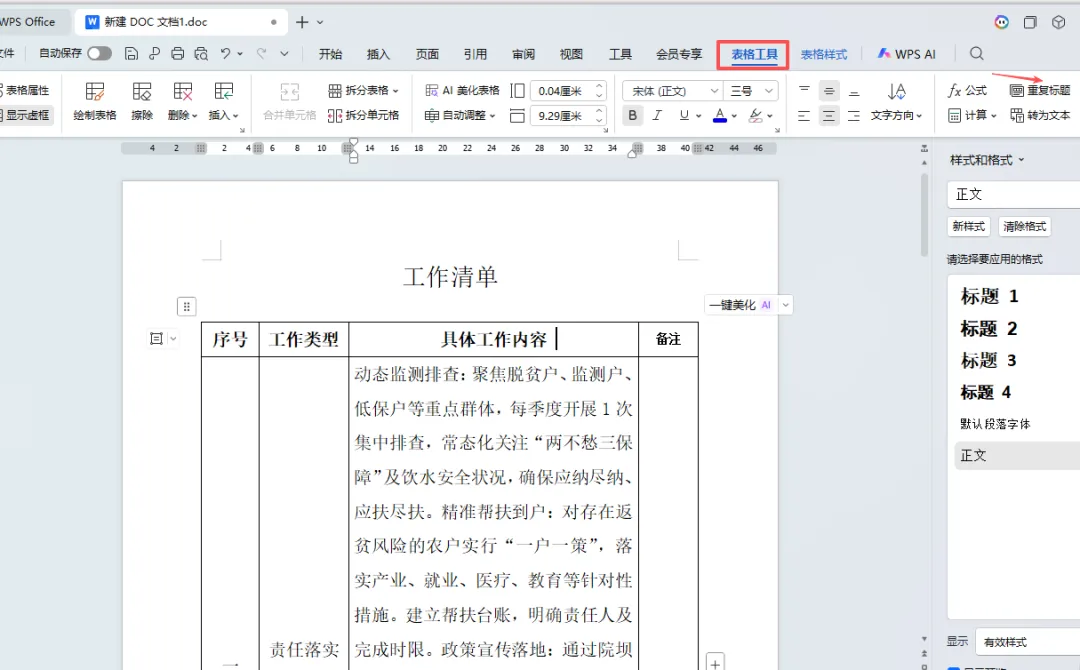Image resolution: width=1080 pixels, height=670 pixels.
Task: Click the Clear Format (清除格式) button
Action: (x=1024, y=226)
